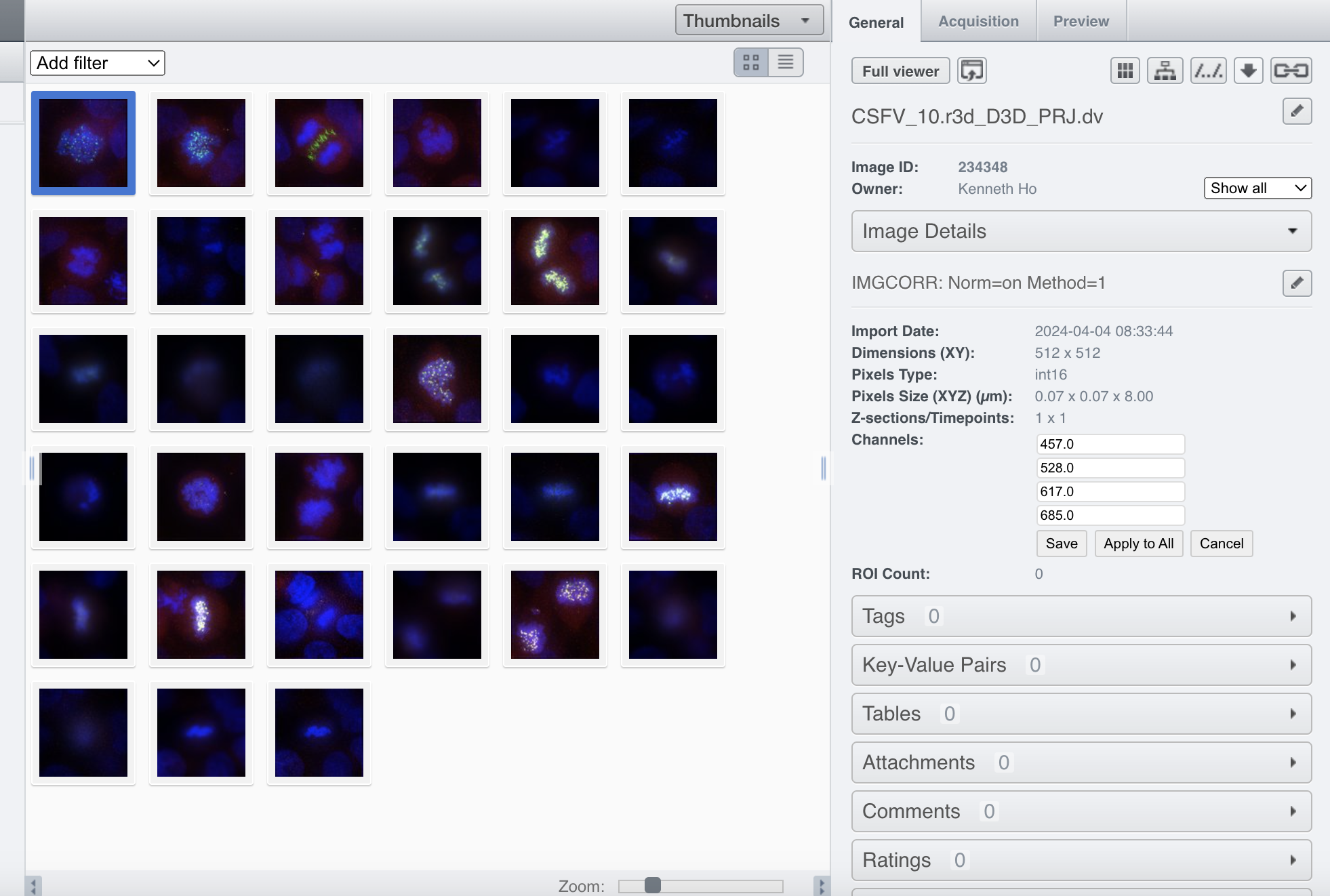Click the file paths icon
Image resolution: width=1330 pixels, height=896 pixels.
click(x=1209, y=70)
